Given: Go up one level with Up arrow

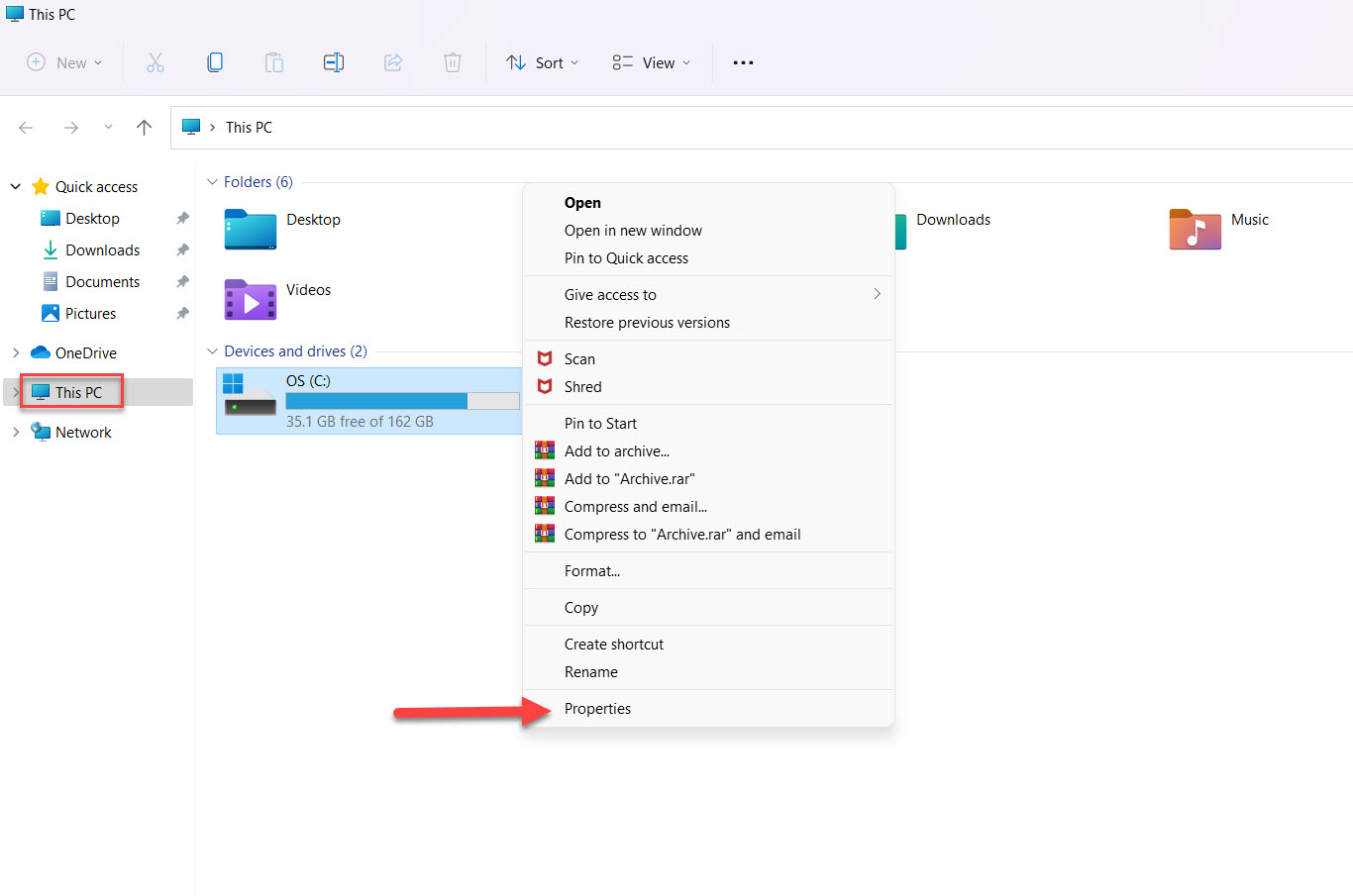Looking at the screenshot, I should [x=144, y=127].
